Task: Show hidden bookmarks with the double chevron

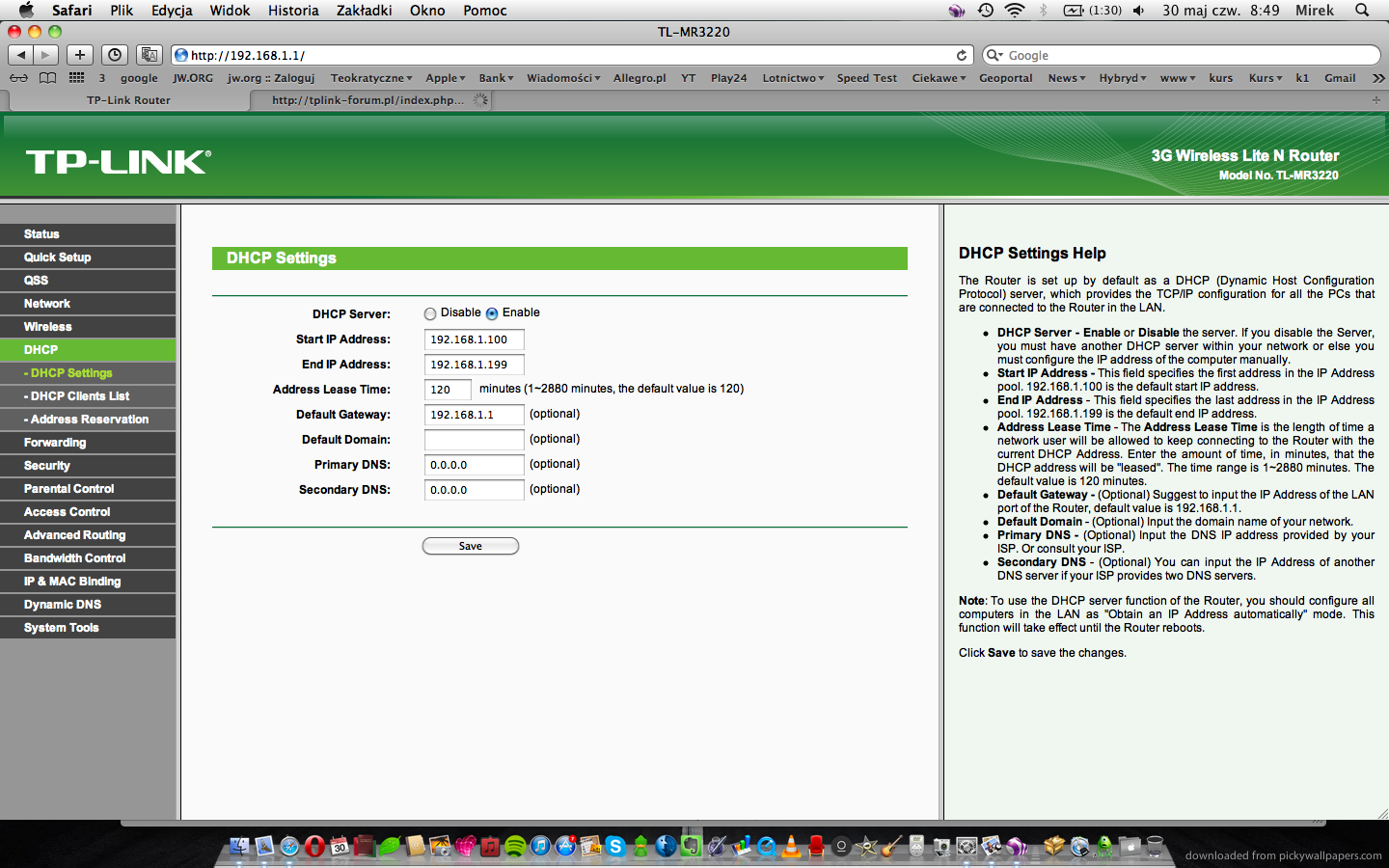Action: 1378,78
